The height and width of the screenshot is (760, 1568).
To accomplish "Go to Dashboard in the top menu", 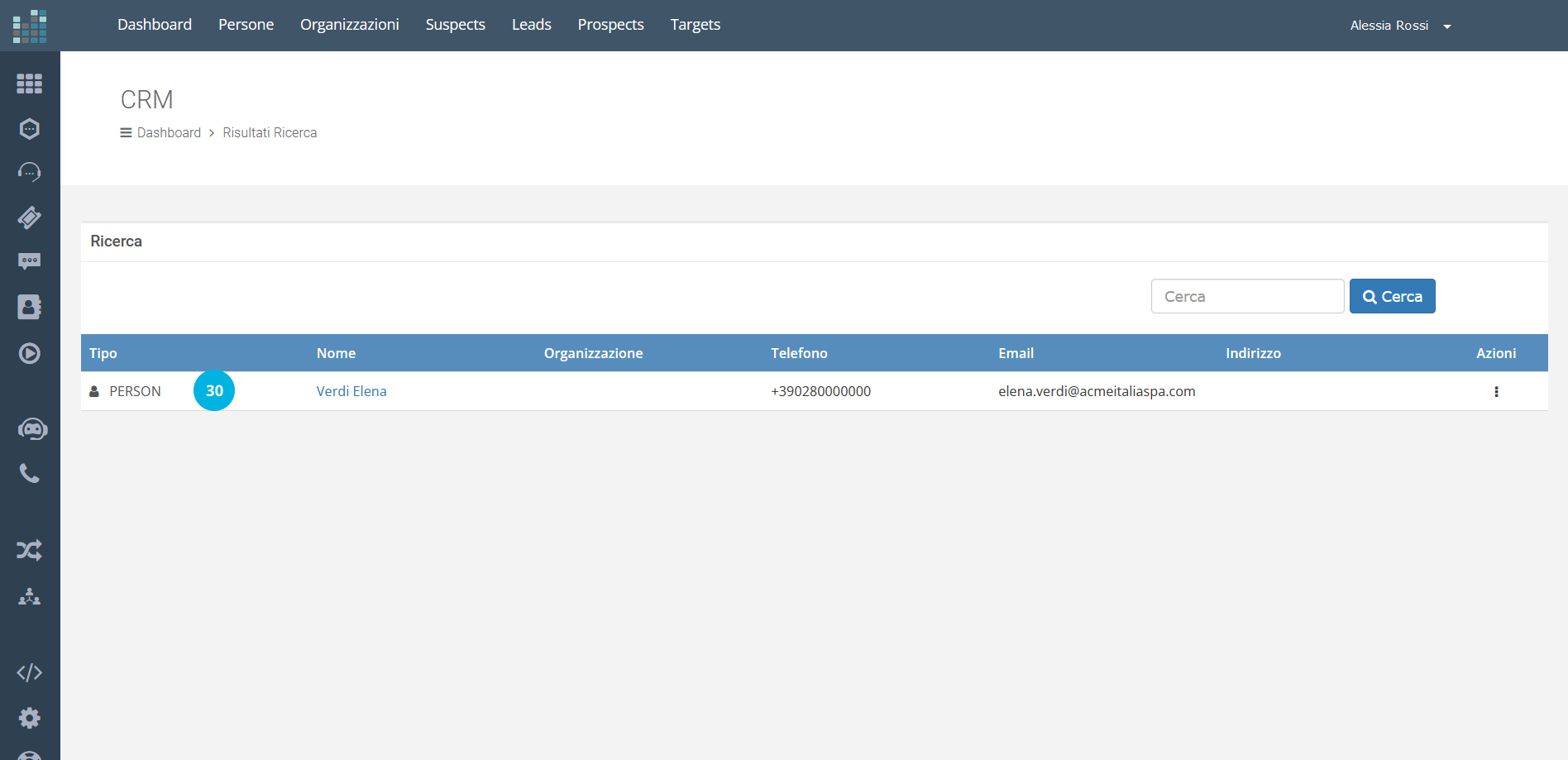I will click(x=155, y=25).
